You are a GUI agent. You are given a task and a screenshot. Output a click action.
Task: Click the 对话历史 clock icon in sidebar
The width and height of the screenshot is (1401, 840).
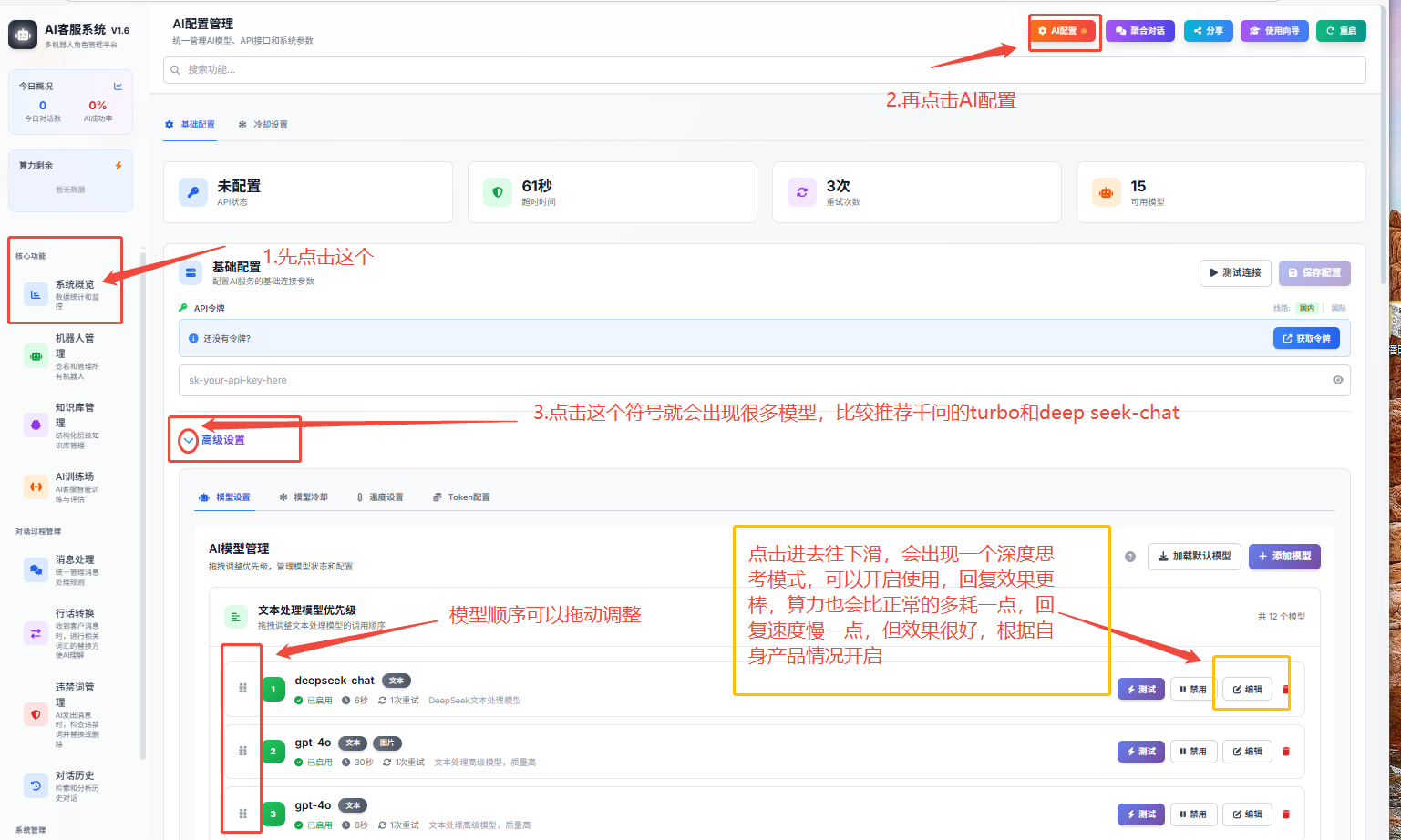[x=36, y=785]
